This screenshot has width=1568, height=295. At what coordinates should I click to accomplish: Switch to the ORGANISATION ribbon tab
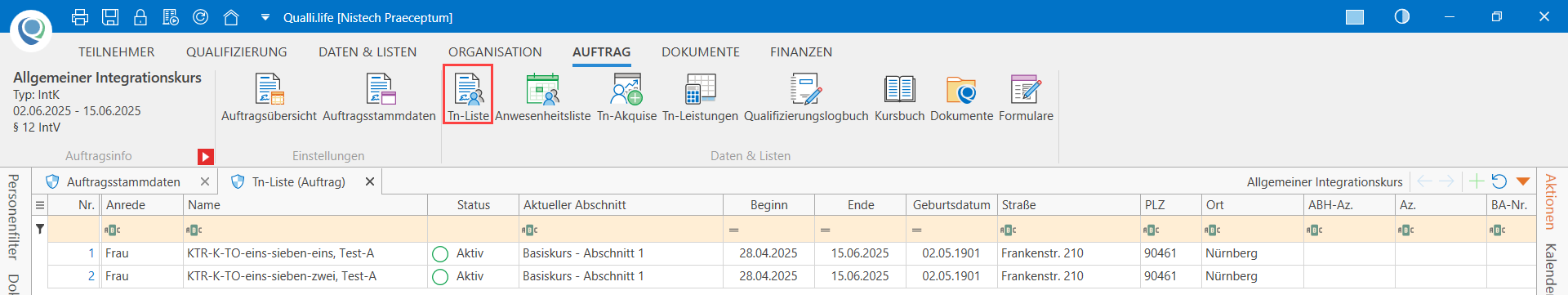(495, 51)
